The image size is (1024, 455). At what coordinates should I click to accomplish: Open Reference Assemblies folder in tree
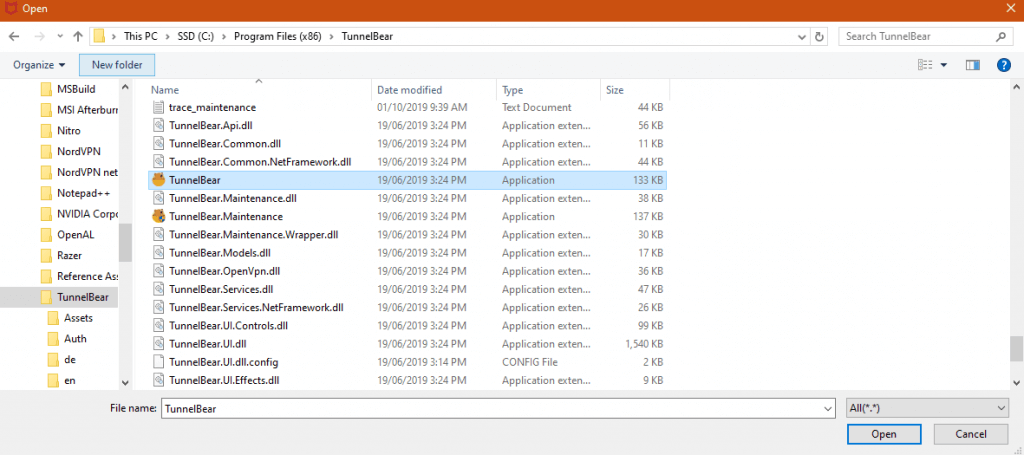(78, 277)
